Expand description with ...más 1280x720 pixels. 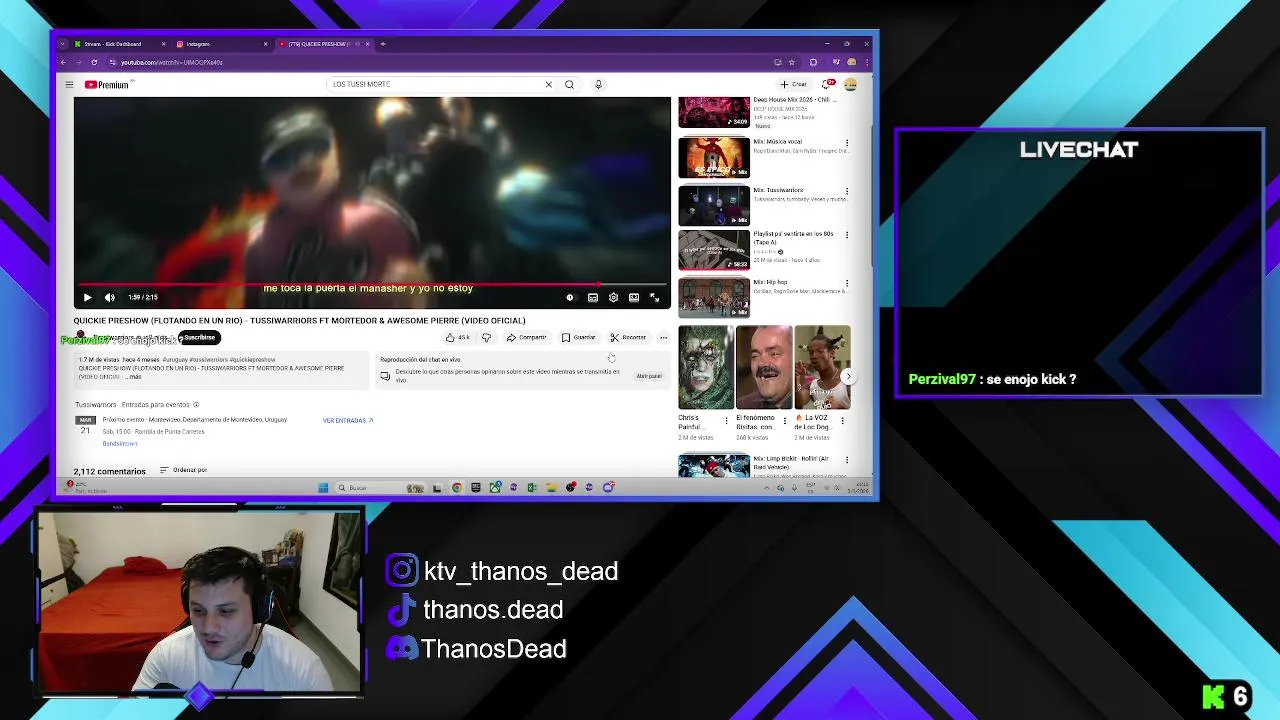click(134, 377)
